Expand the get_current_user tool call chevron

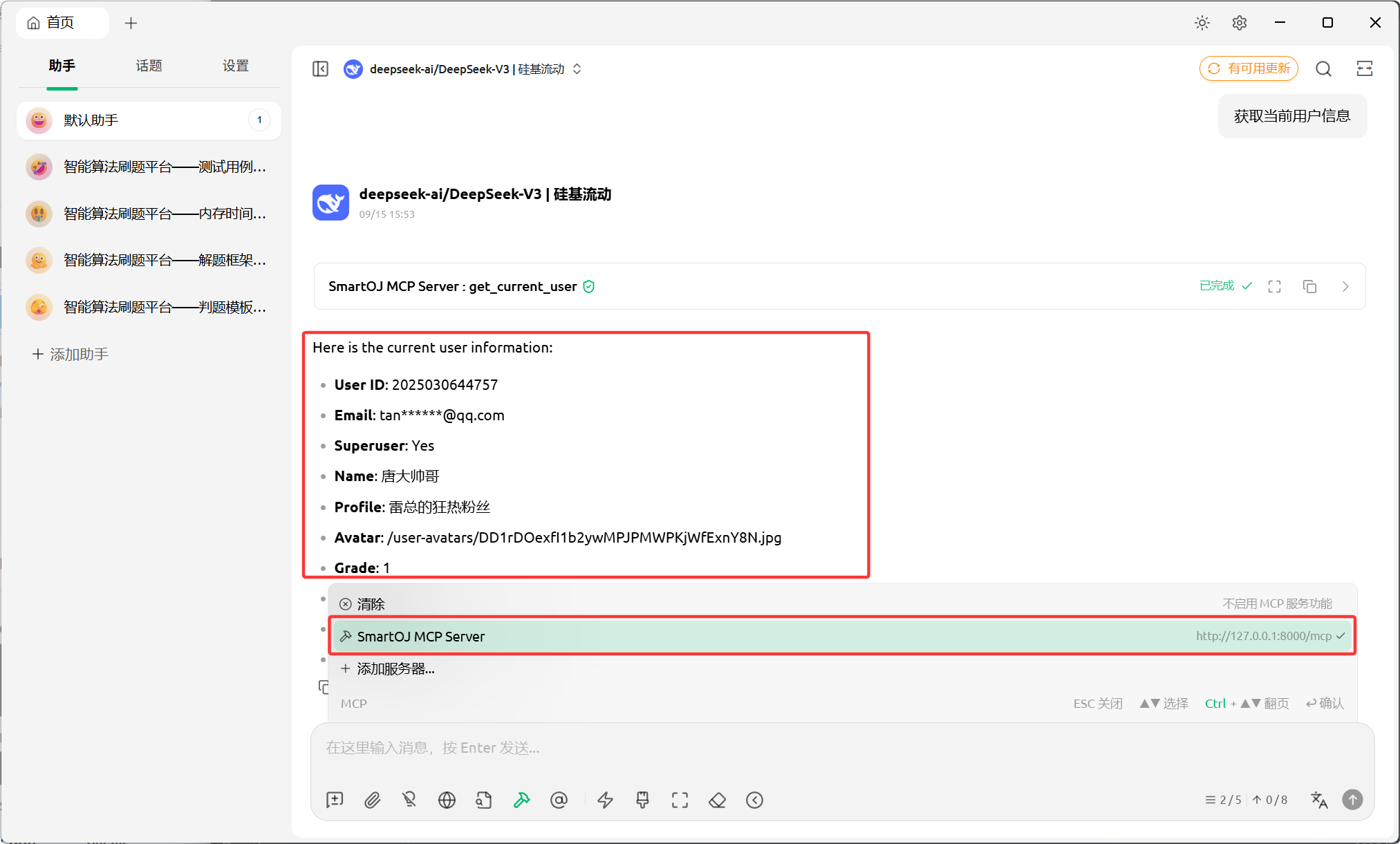click(x=1345, y=286)
